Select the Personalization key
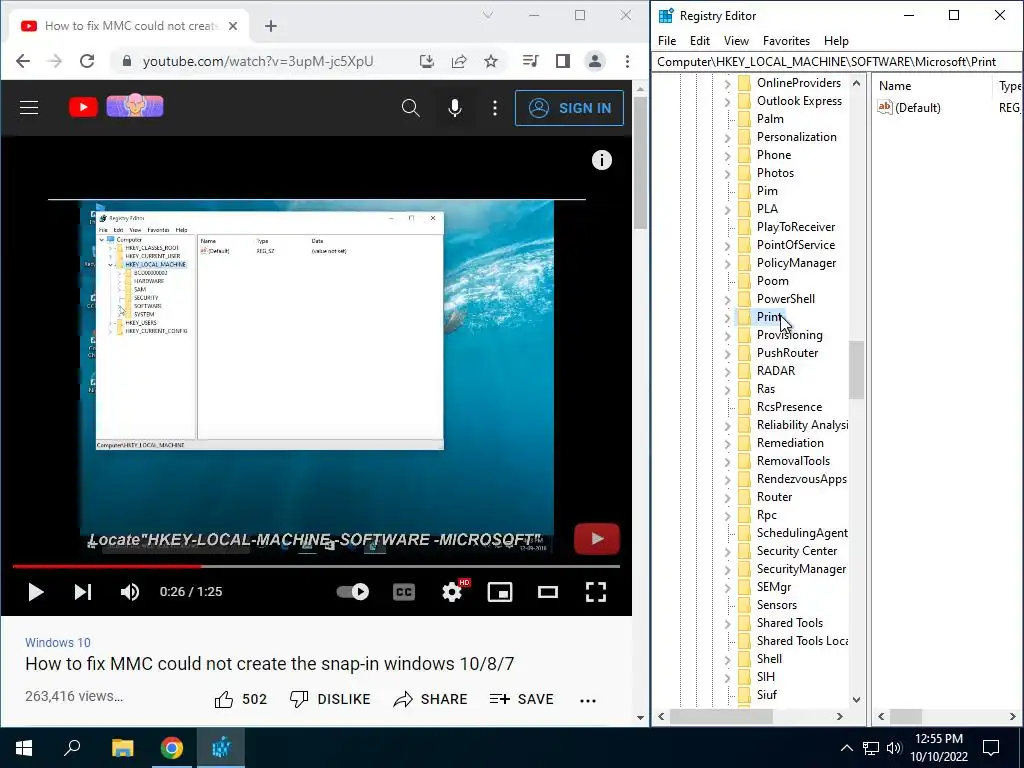 pos(796,136)
